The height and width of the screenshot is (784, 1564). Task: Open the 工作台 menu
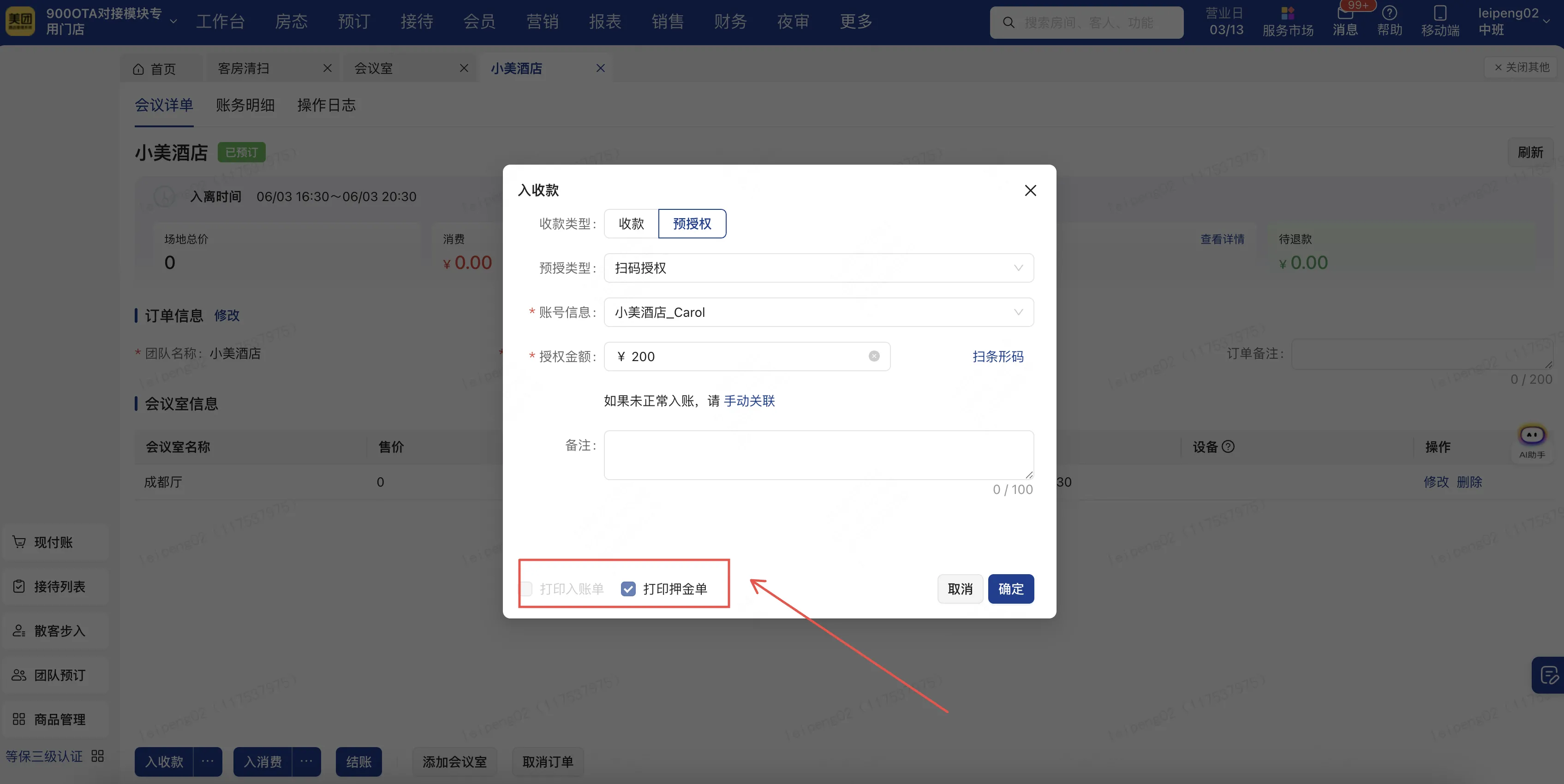221,22
